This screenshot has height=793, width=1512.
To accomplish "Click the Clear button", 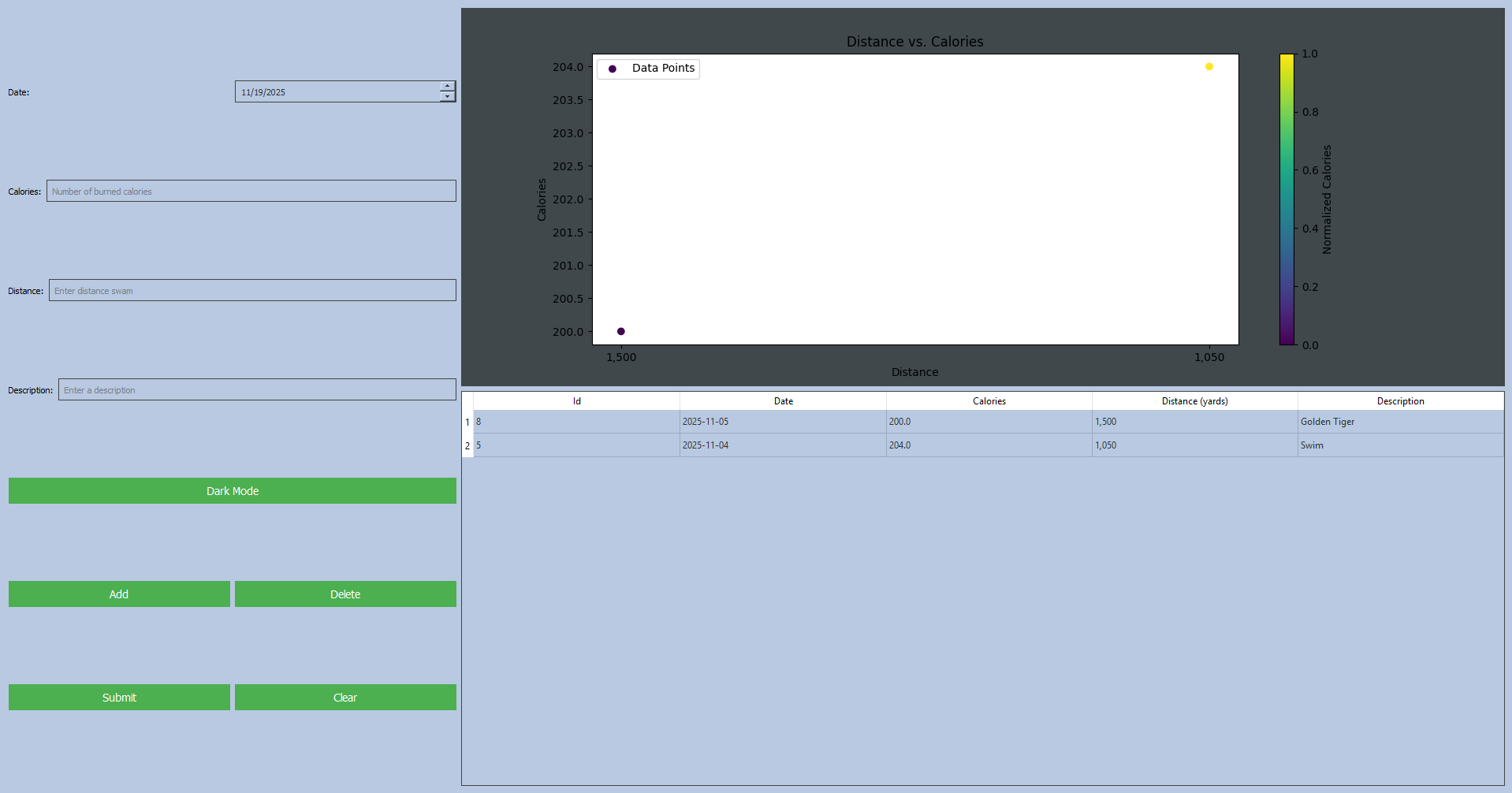I will [x=345, y=697].
